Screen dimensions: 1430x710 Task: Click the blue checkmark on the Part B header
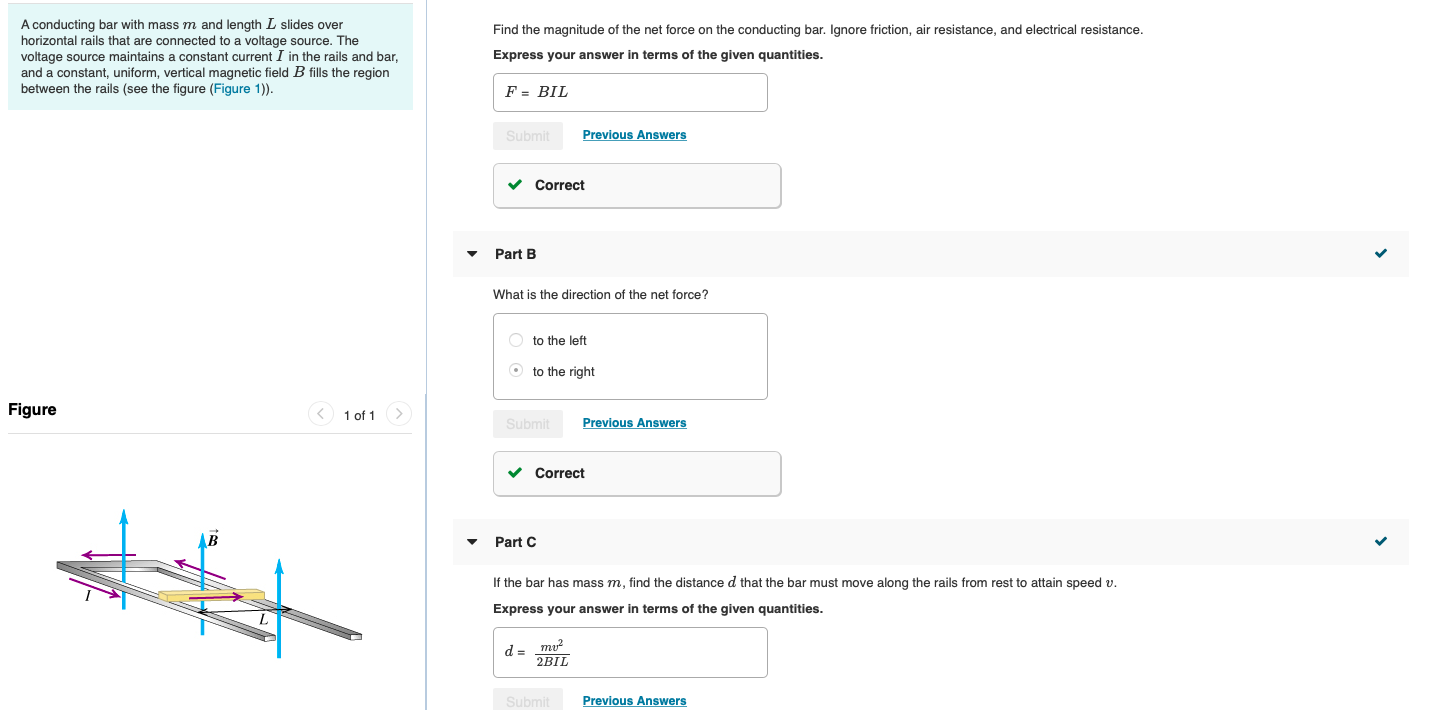tap(1381, 253)
